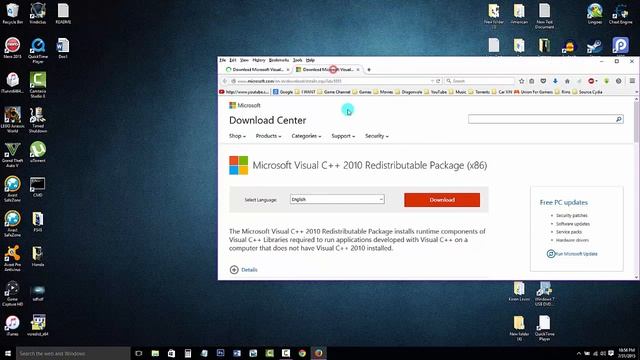This screenshot has height=360, width=640.
Task: Open Windows 7 USB DVD tool icon
Action: tap(544, 293)
